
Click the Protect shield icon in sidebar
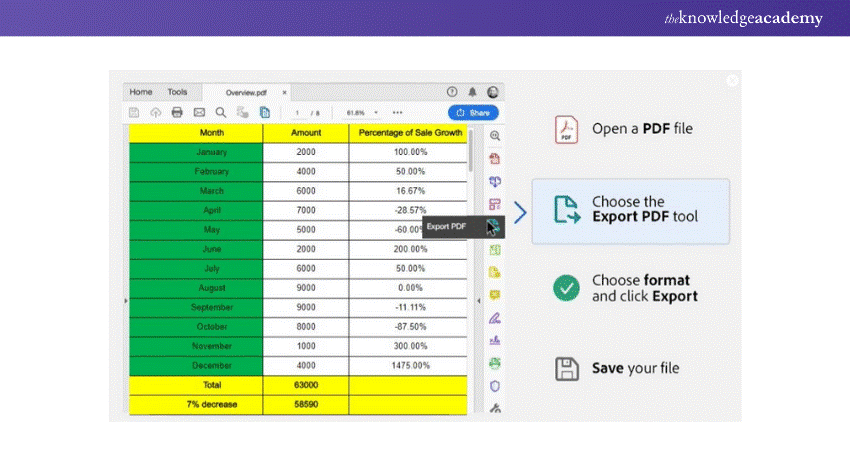[494, 386]
